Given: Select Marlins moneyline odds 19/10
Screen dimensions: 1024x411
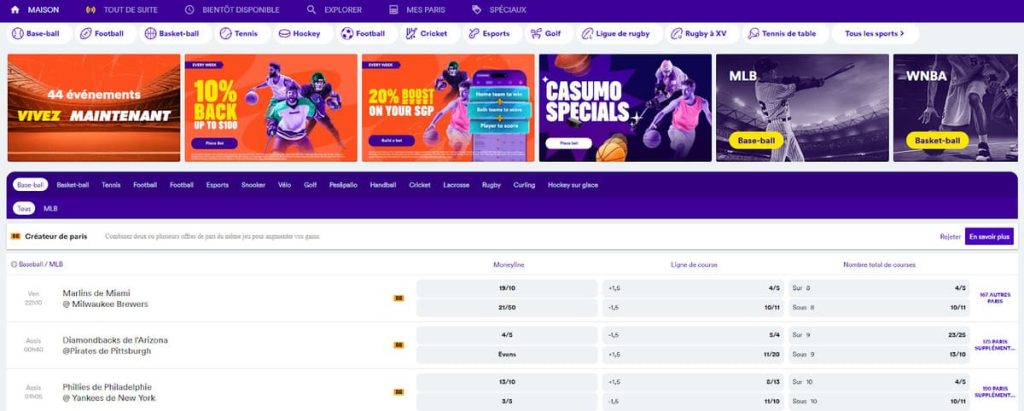Looking at the screenshot, I should click(x=507, y=288).
